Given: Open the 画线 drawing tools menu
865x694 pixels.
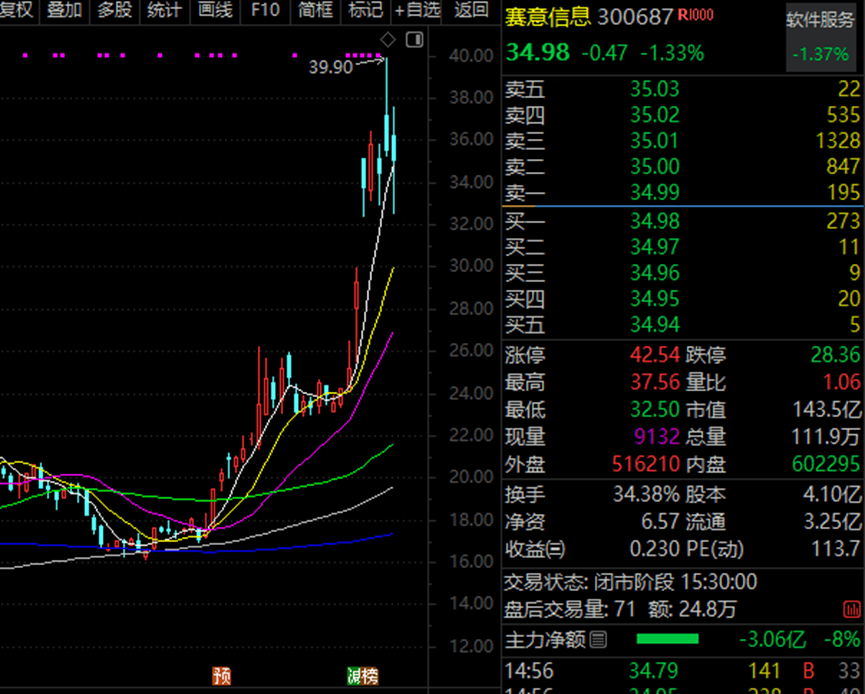Looking at the screenshot, I should coord(215,11).
